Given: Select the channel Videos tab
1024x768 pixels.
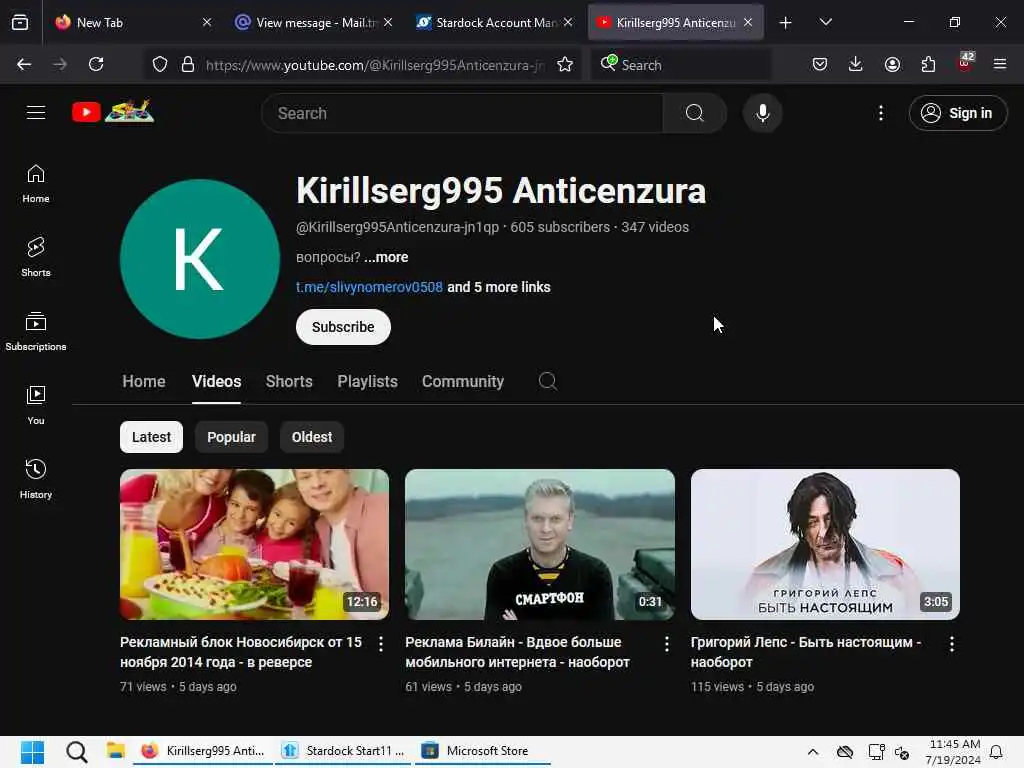Looking at the screenshot, I should 216,381.
